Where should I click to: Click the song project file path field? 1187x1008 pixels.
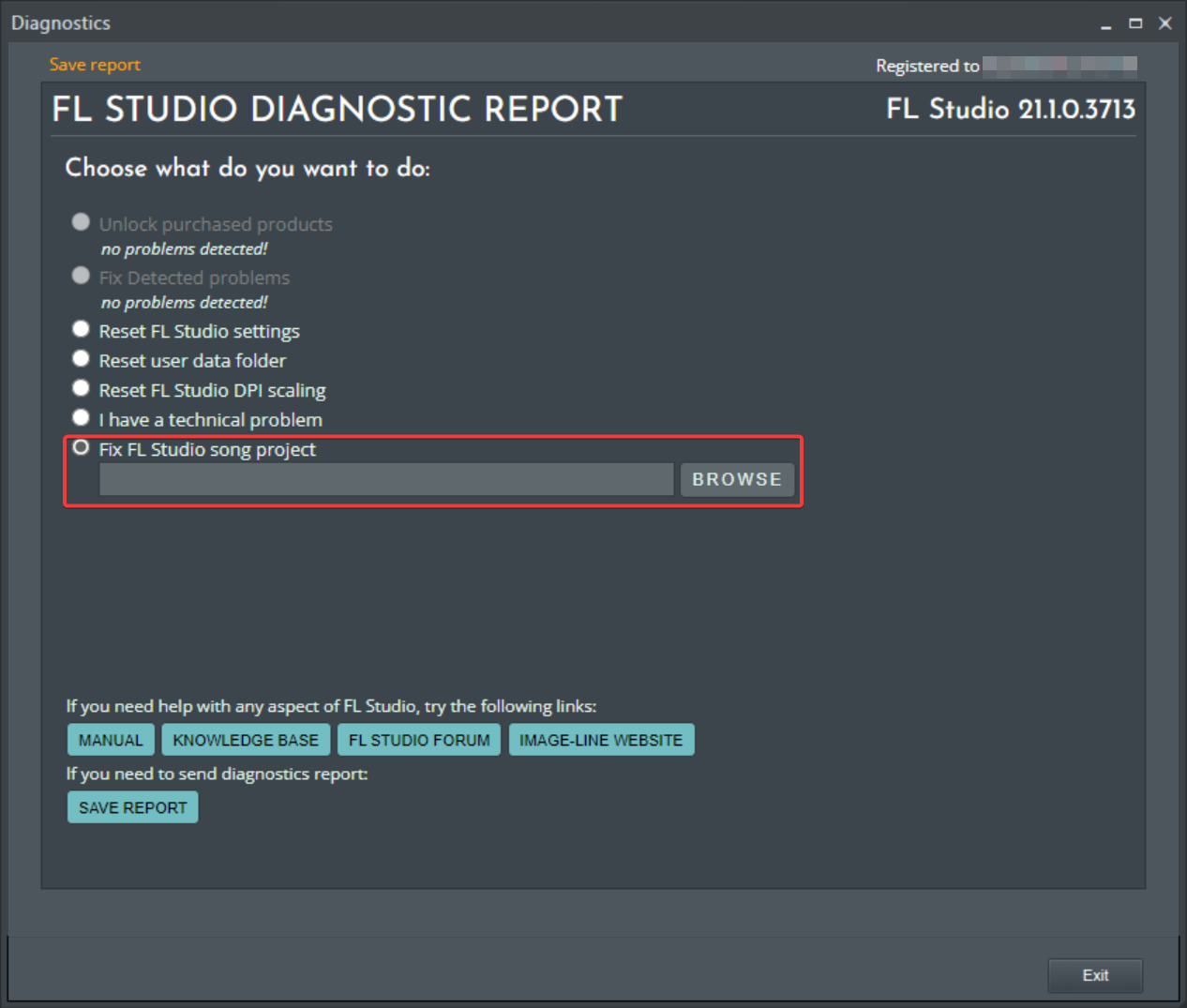(384, 479)
